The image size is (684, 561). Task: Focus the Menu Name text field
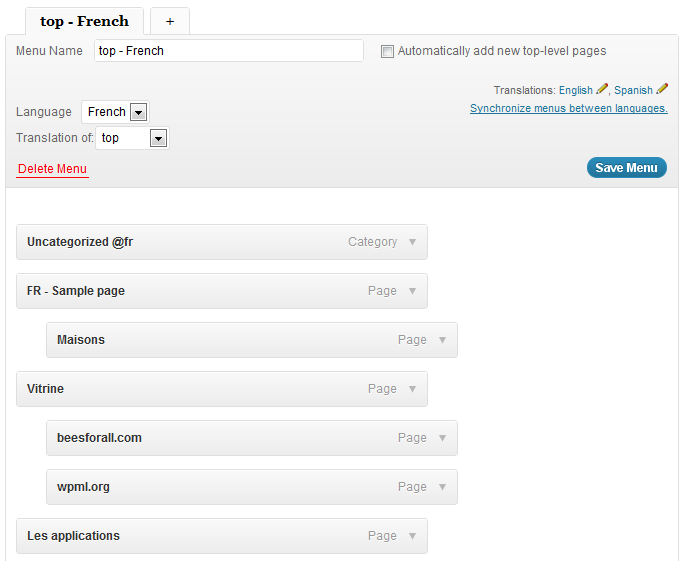229,51
